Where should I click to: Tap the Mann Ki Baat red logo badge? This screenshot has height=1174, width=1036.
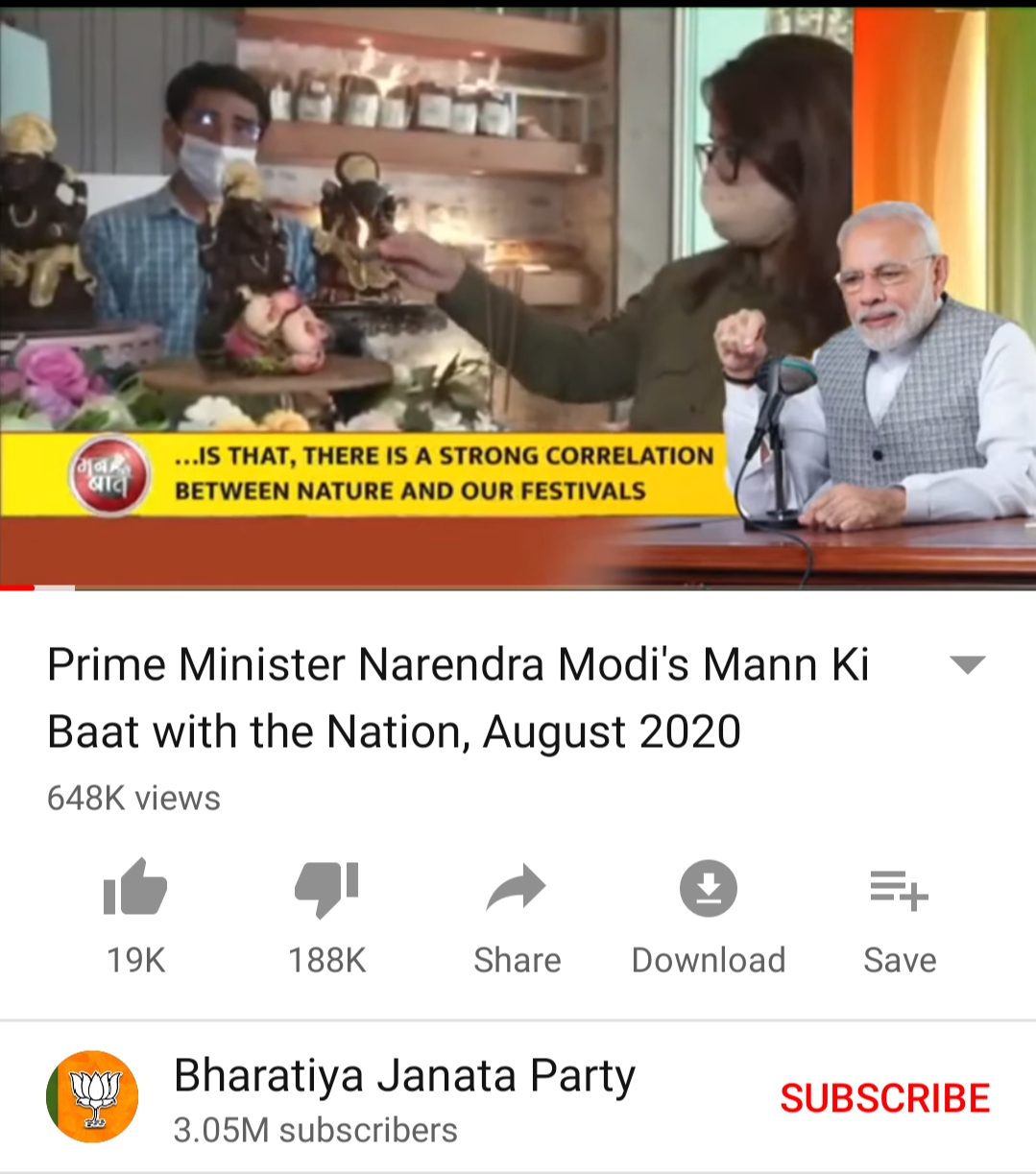point(108,474)
